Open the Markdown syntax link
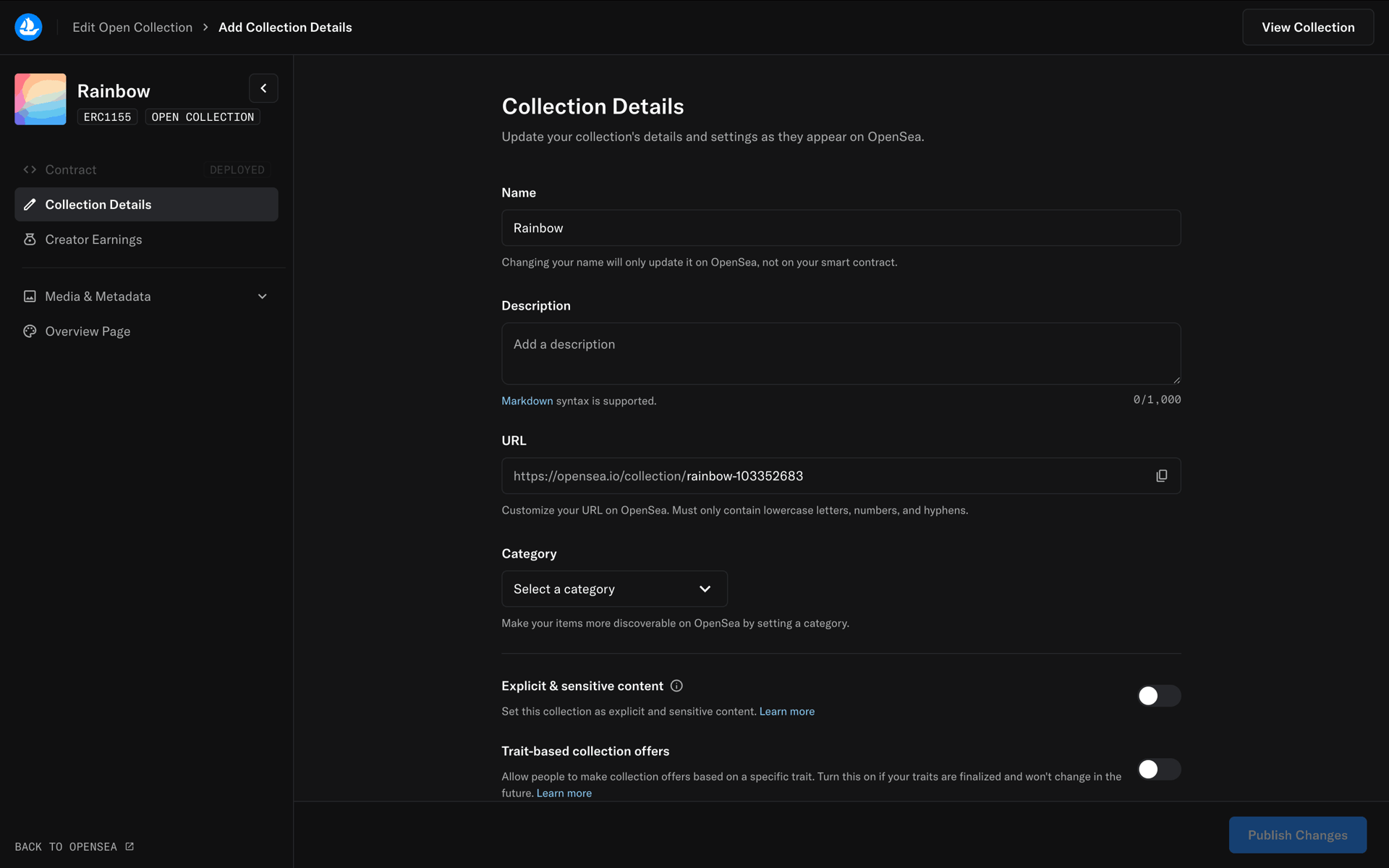 click(x=527, y=401)
